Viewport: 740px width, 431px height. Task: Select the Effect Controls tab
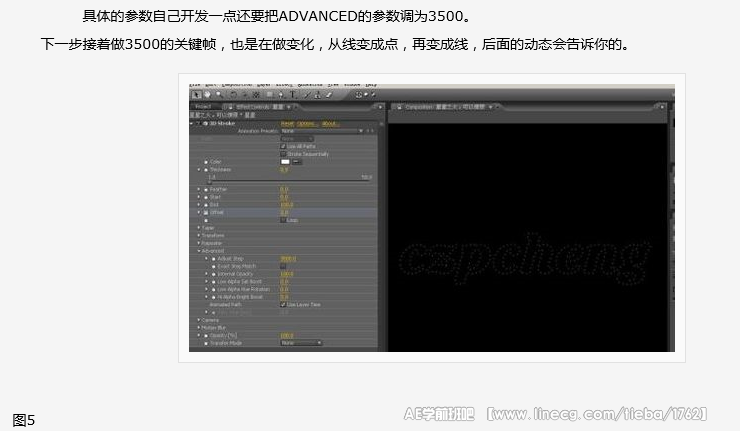point(260,107)
